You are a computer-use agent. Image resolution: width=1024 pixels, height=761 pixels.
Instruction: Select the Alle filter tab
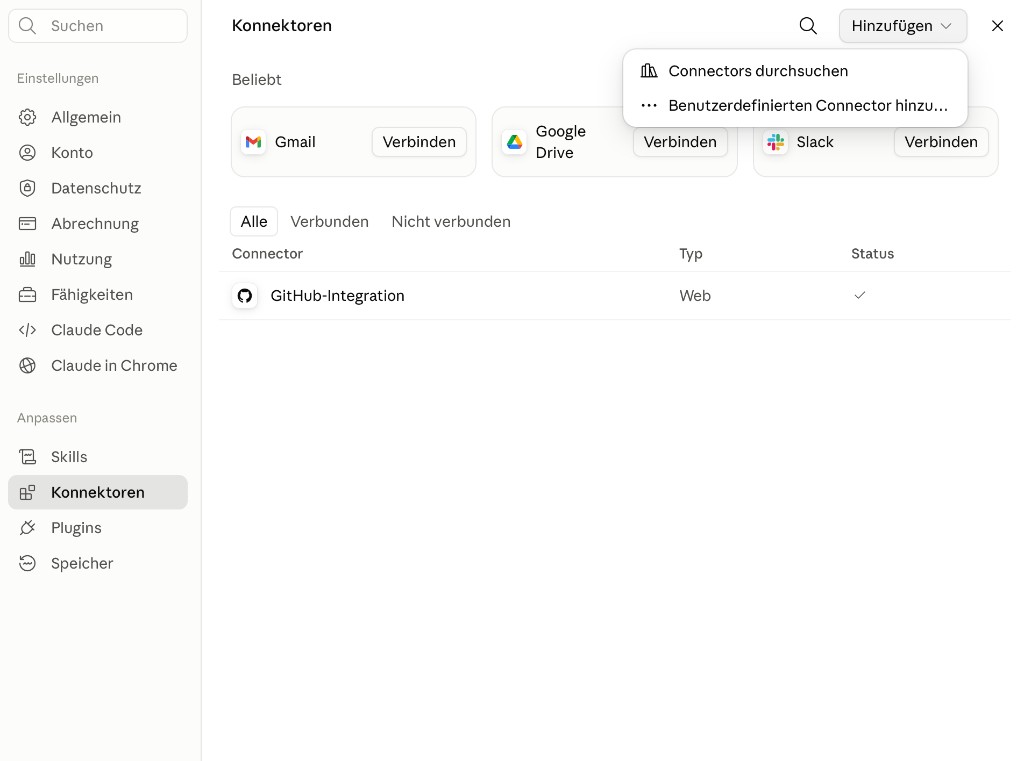click(x=254, y=221)
